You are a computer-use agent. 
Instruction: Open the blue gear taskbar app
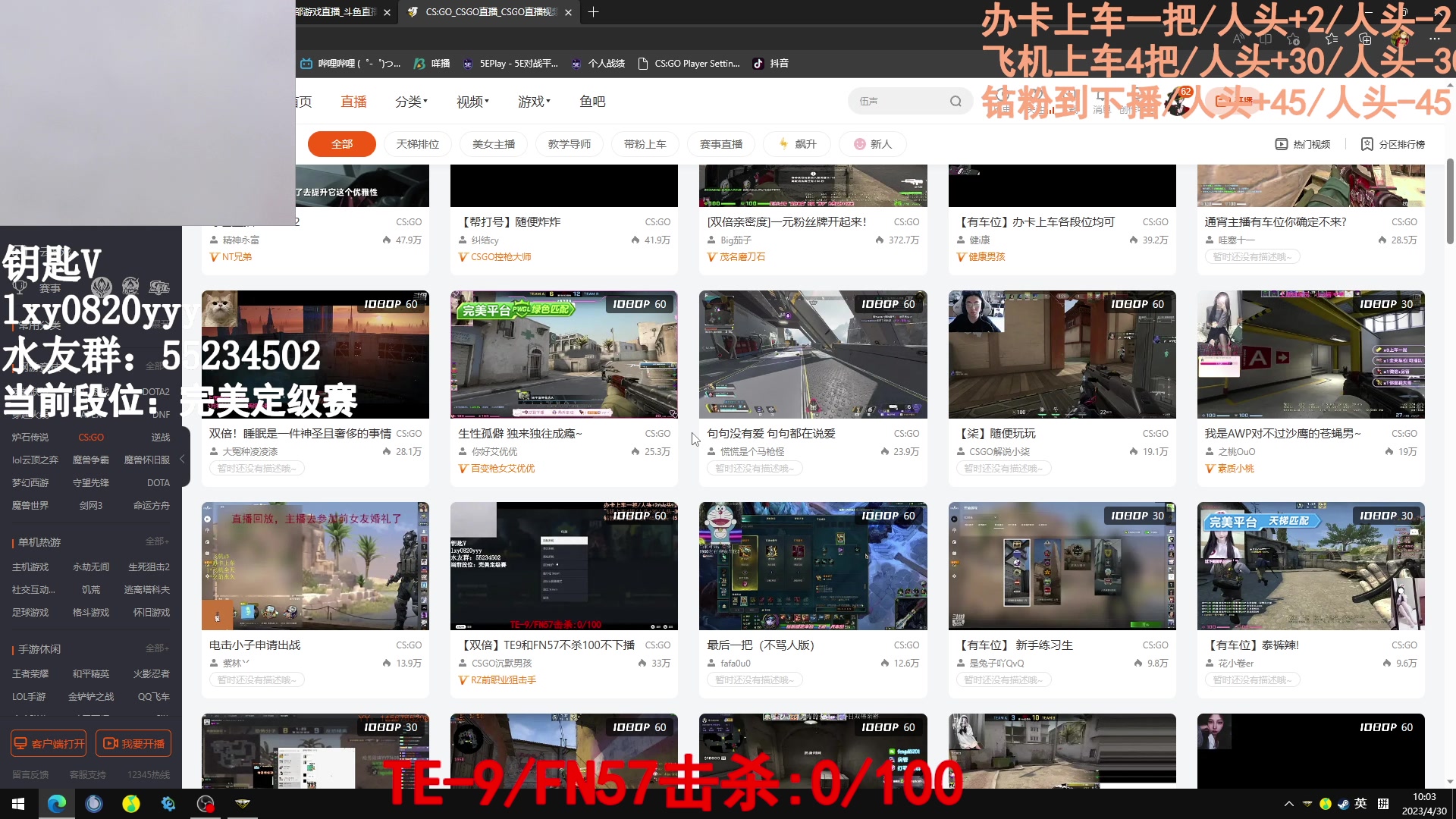(x=168, y=804)
